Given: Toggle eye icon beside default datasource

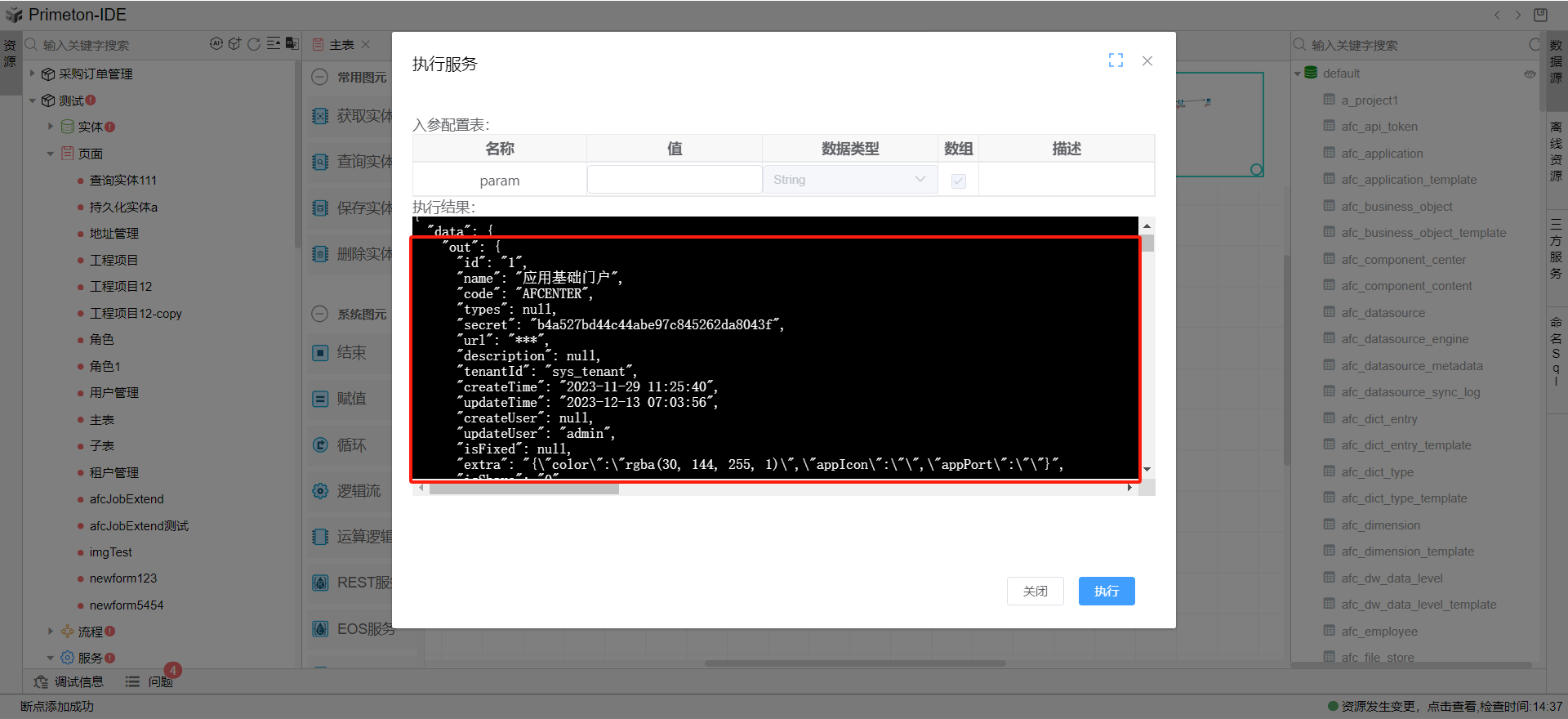Looking at the screenshot, I should pyautogui.click(x=1529, y=74).
